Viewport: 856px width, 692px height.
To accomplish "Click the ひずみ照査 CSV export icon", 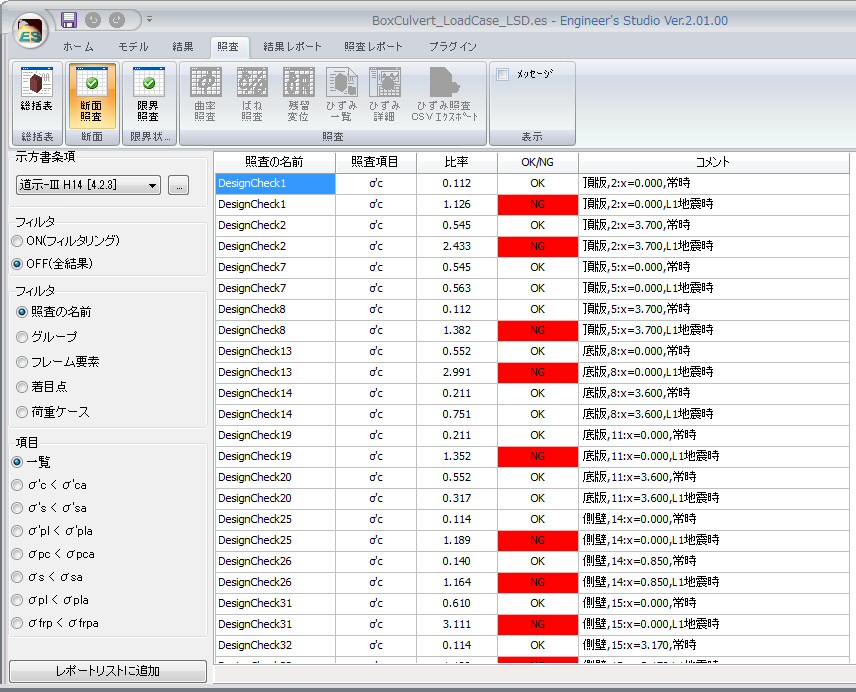I will point(444,96).
